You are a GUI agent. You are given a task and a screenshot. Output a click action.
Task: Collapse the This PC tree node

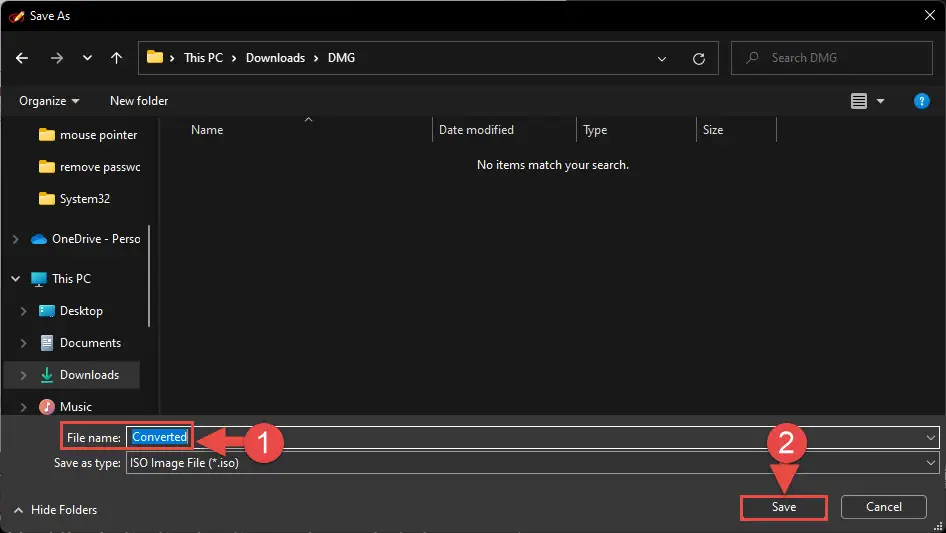(x=15, y=279)
